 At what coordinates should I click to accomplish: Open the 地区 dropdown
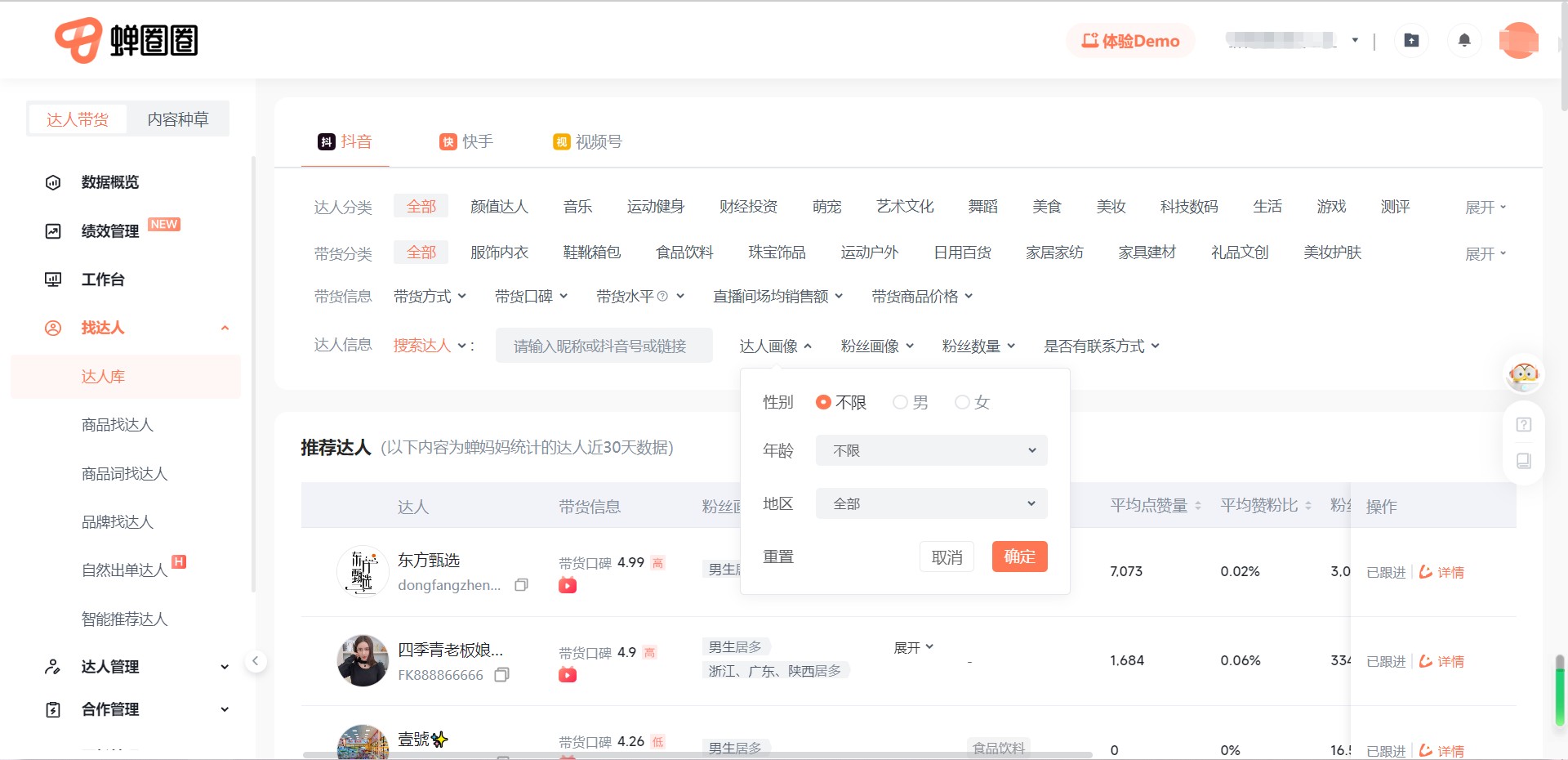pos(931,503)
